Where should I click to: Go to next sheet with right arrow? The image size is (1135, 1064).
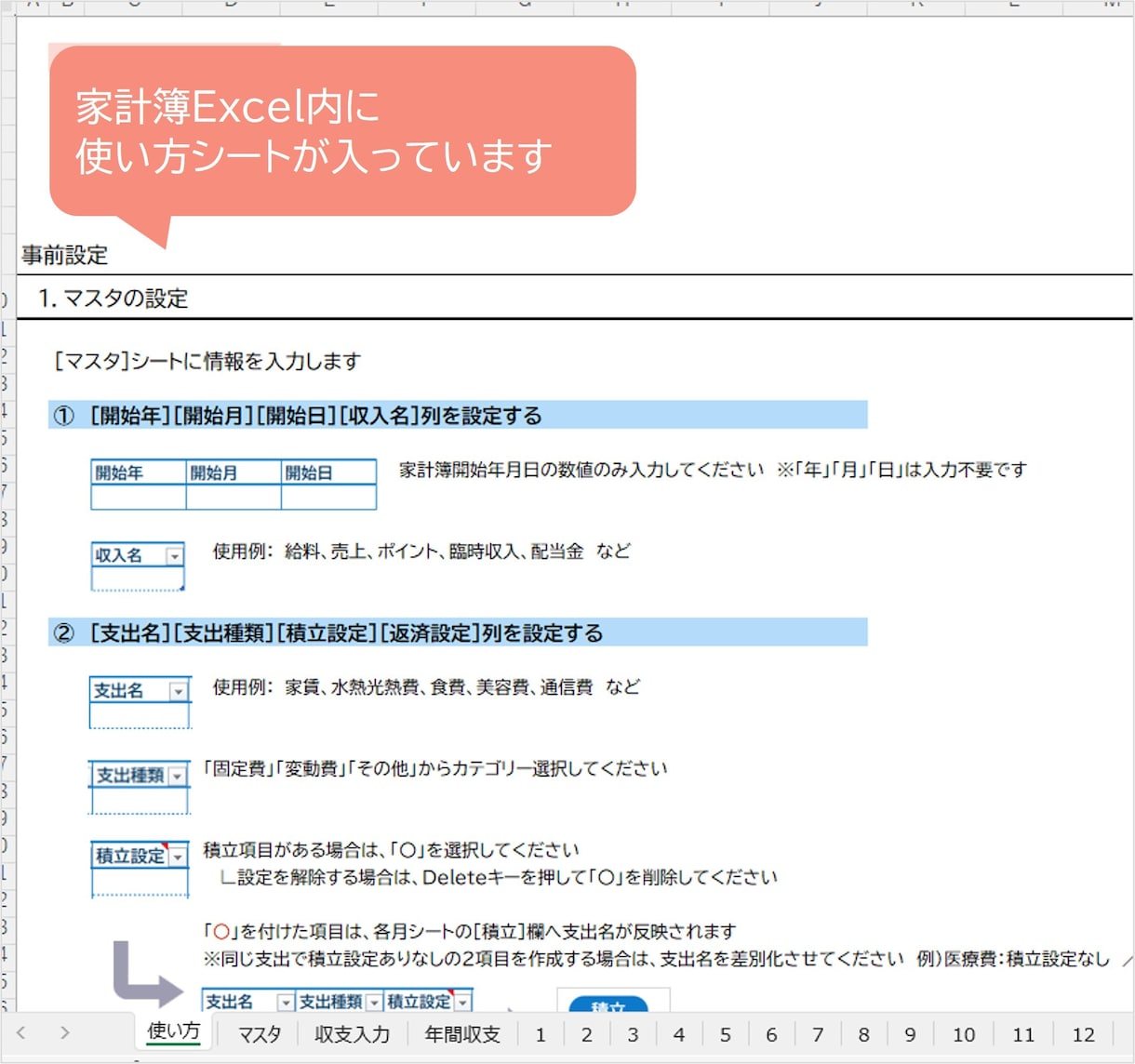point(64,1032)
